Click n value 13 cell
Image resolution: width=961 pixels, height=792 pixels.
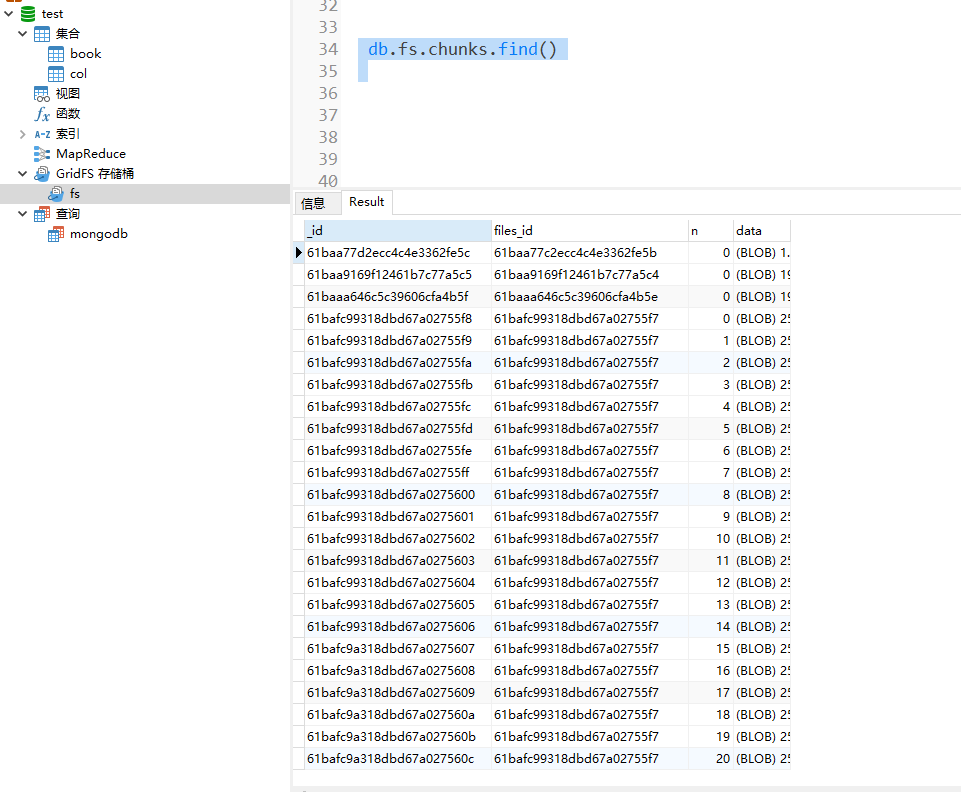click(x=711, y=605)
